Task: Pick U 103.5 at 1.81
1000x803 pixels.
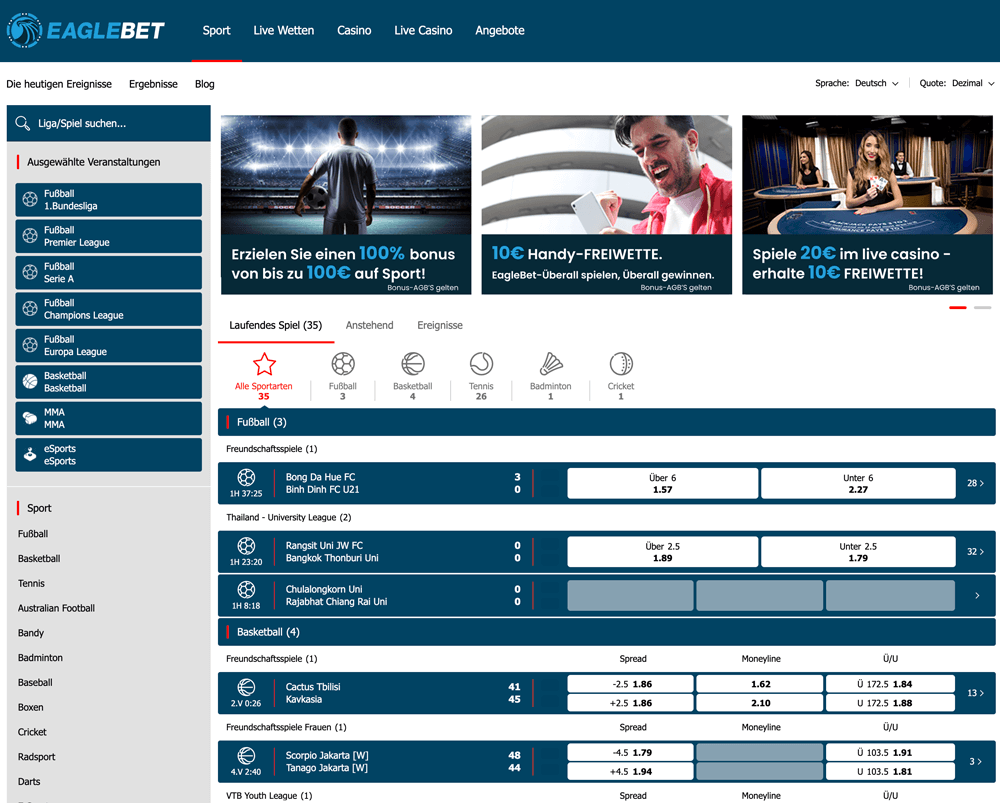Action: (x=890, y=771)
